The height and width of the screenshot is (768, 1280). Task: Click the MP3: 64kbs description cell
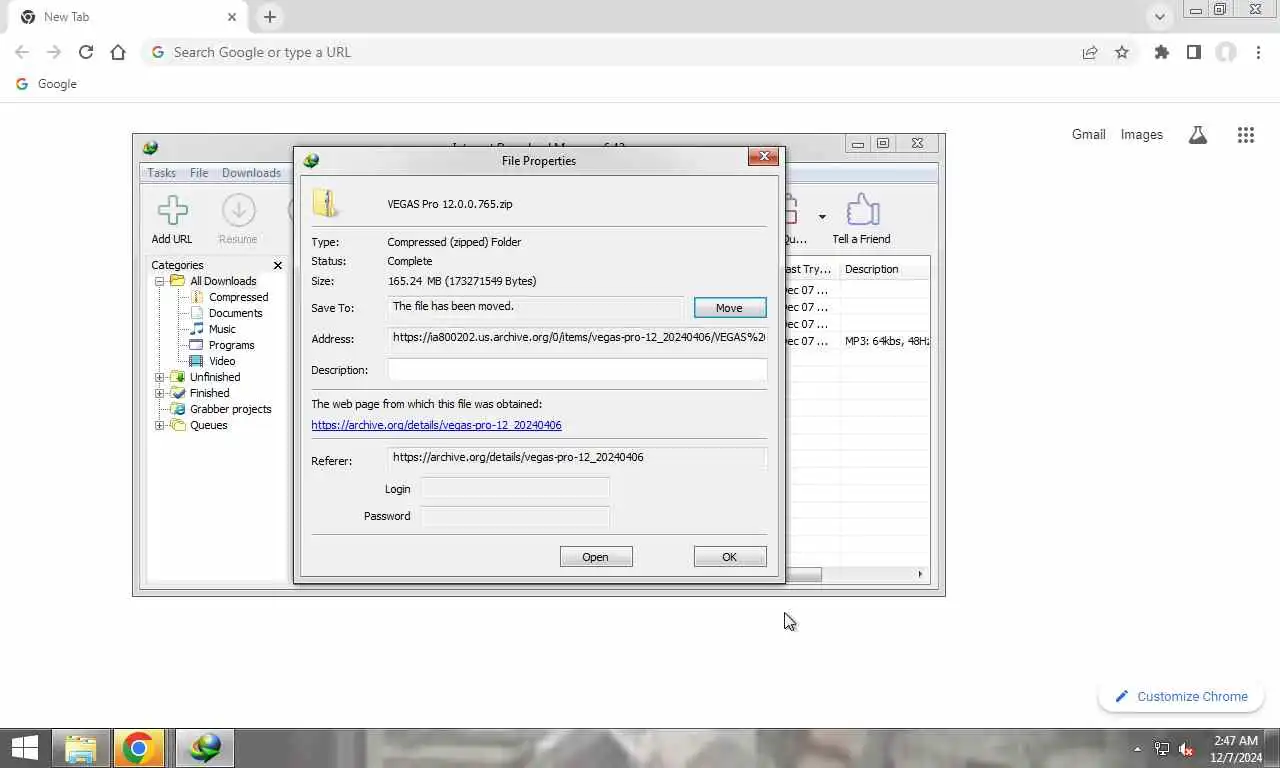[886, 341]
